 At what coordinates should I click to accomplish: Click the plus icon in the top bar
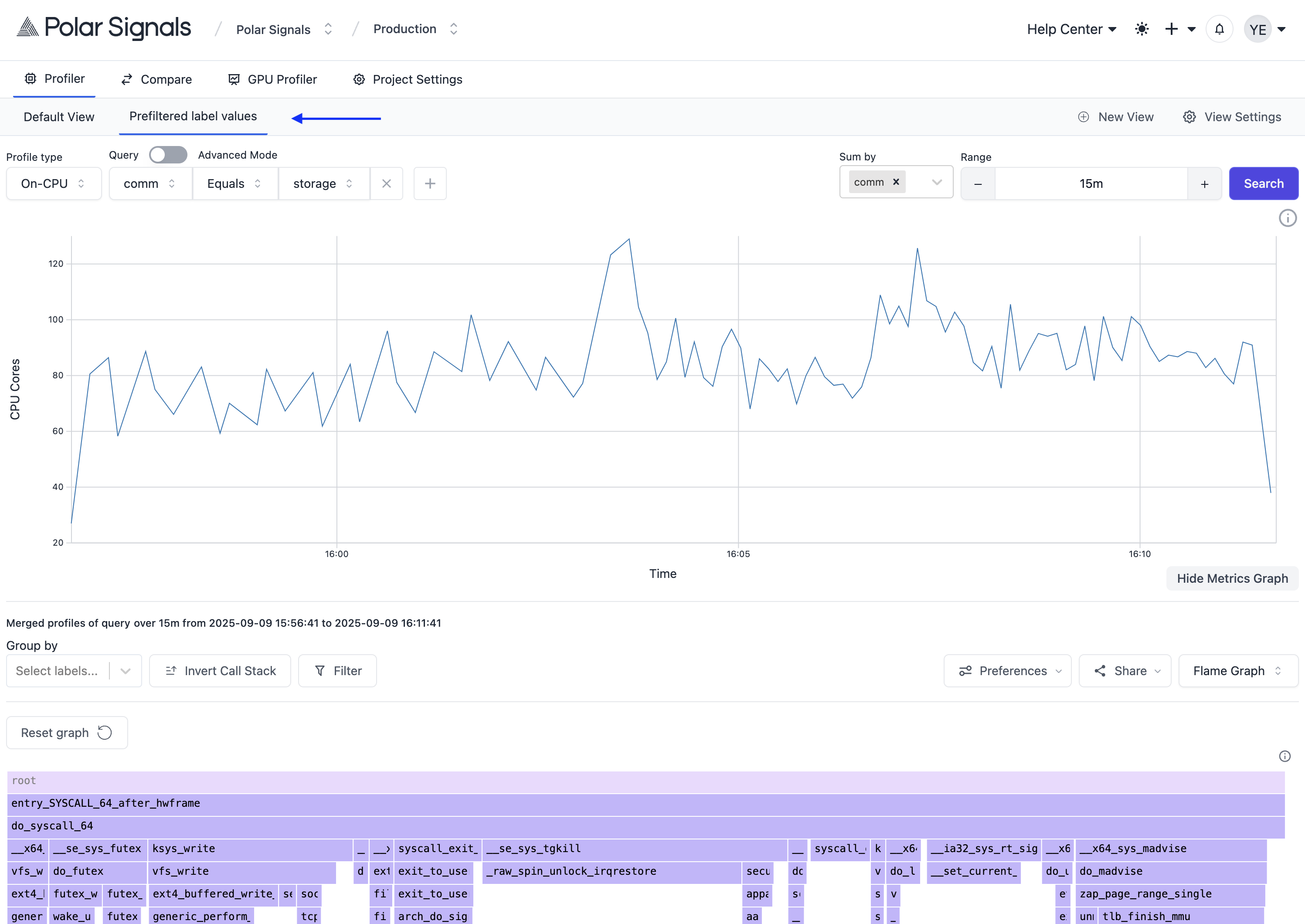[x=1171, y=28]
